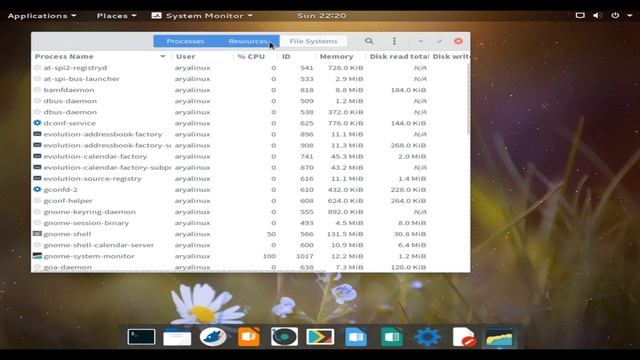Click the 131.5 MiB memory value
This screenshot has height=360, width=640.
point(345,234)
